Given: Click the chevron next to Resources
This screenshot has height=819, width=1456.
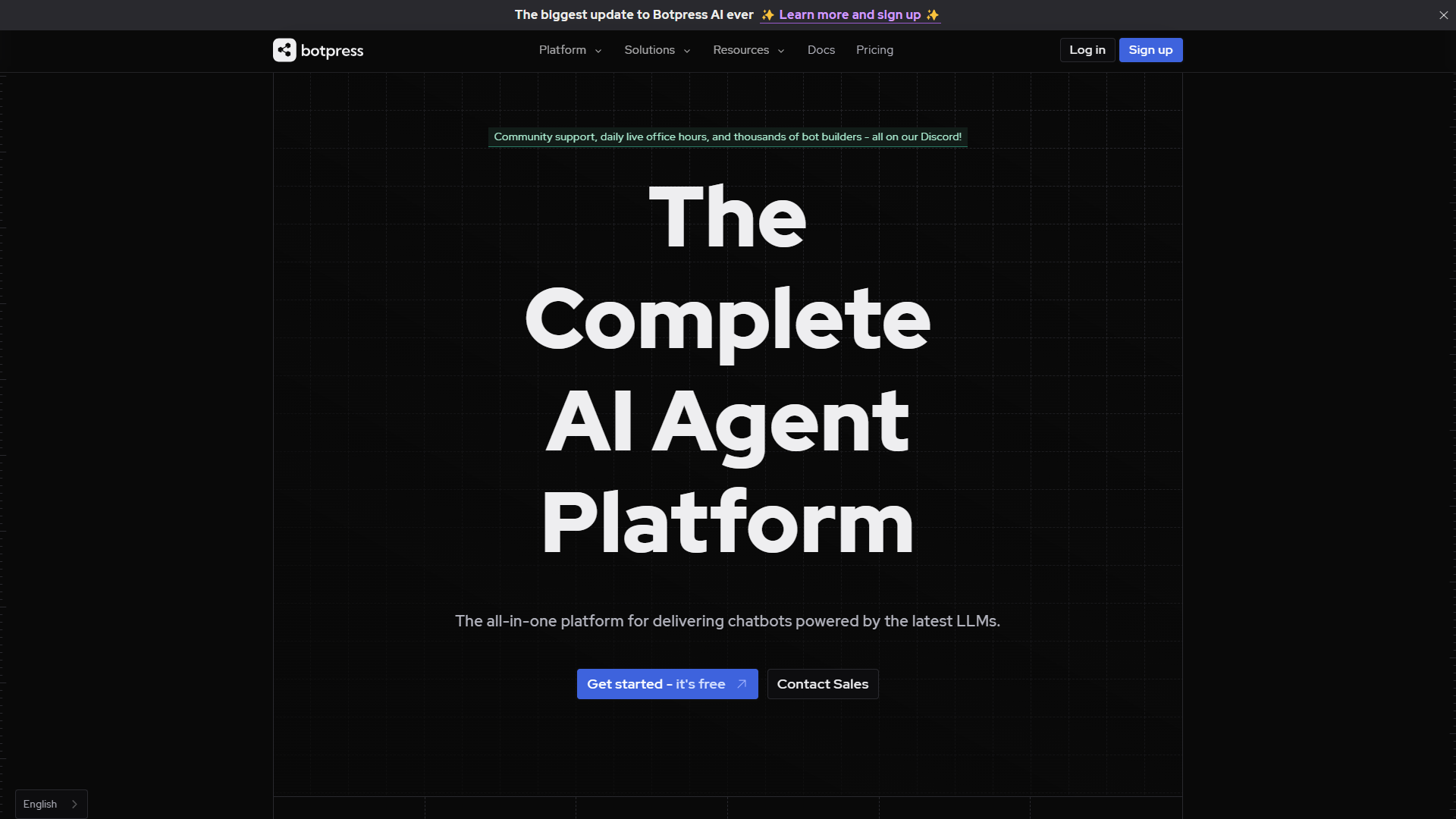Looking at the screenshot, I should pyautogui.click(x=781, y=50).
